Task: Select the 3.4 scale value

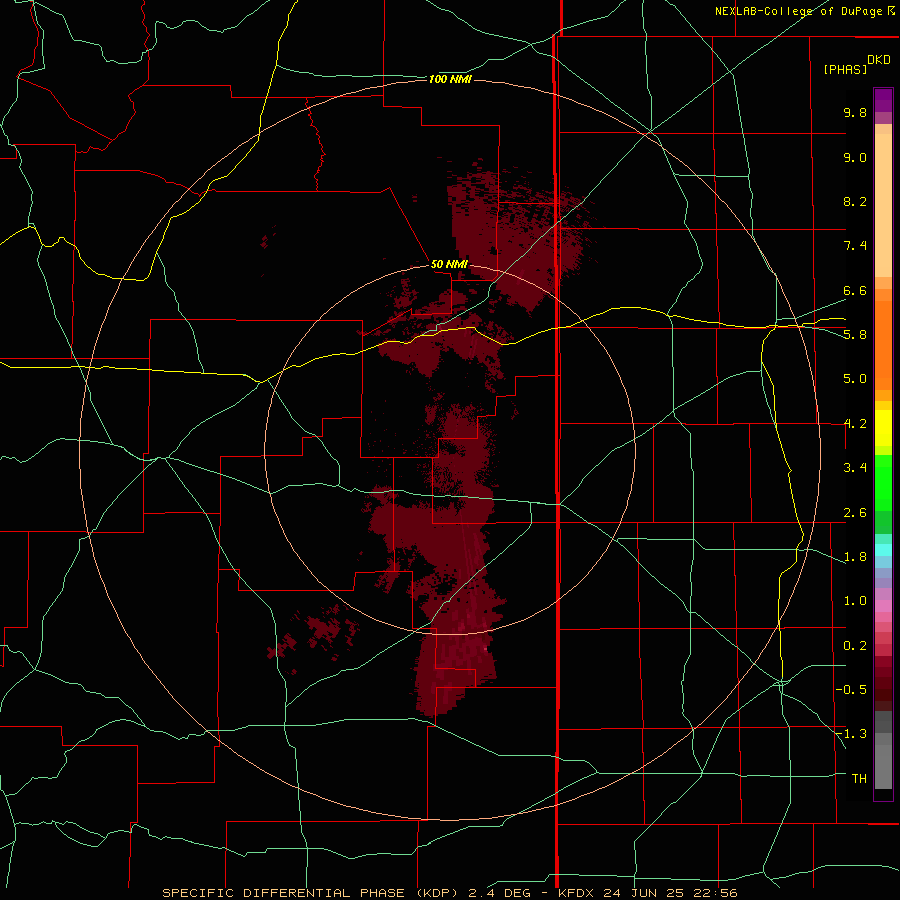Action: [855, 468]
